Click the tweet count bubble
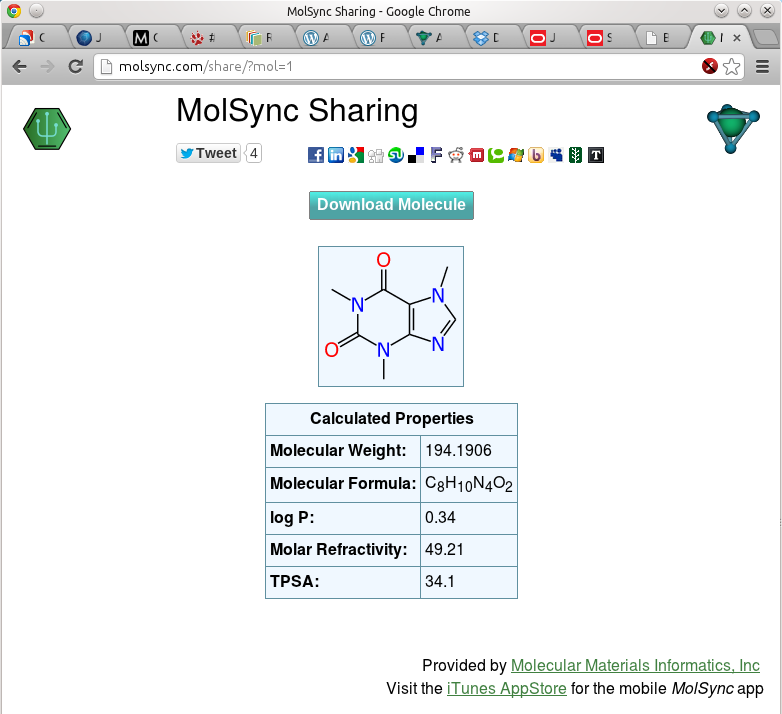This screenshot has height=714, width=782. click(254, 153)
